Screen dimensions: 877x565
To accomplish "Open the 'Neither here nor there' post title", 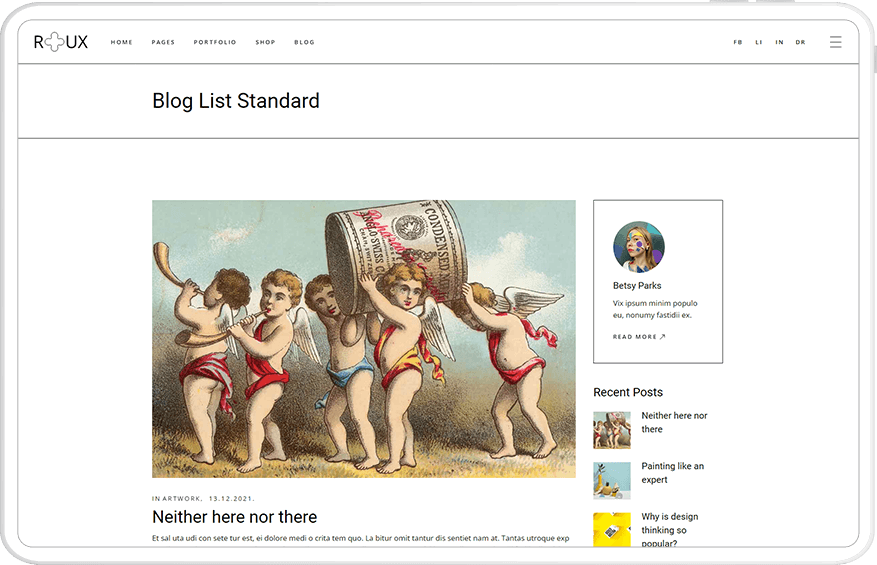I will click(234, 517).
